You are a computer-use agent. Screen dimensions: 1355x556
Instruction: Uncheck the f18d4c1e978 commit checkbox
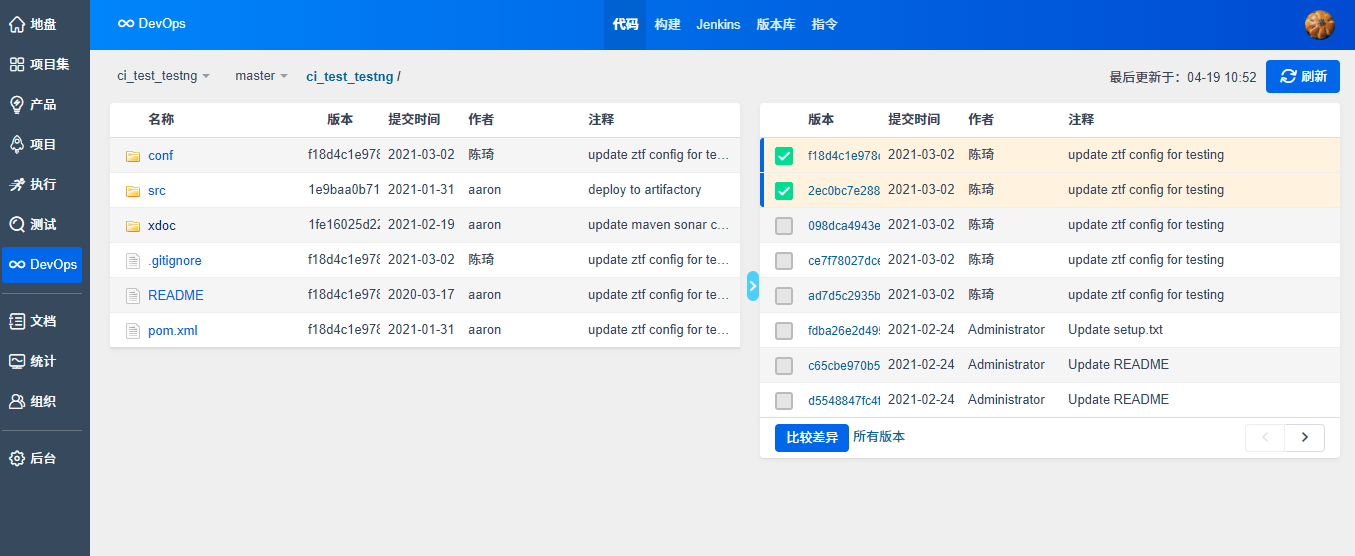click(784, 156)
